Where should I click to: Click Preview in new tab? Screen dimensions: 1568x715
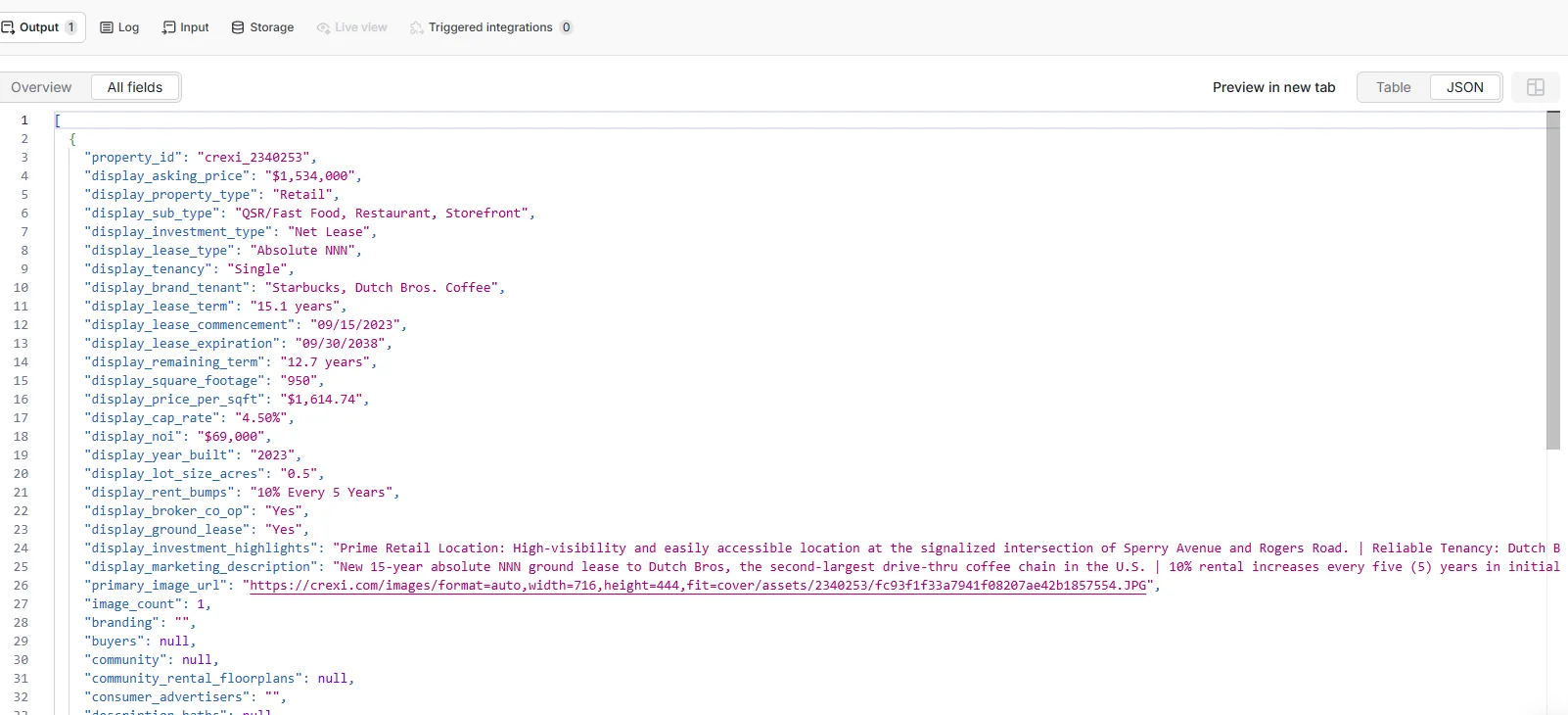[x=1273, y=87]
